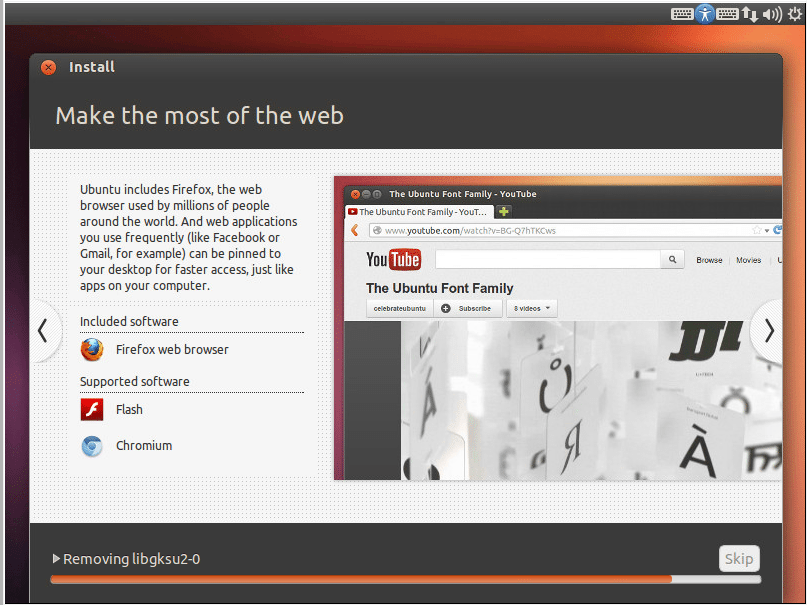This screenshot has width=807, height=605.
Task: Click the font video frame in the screenshot
Action: point(591,400)
